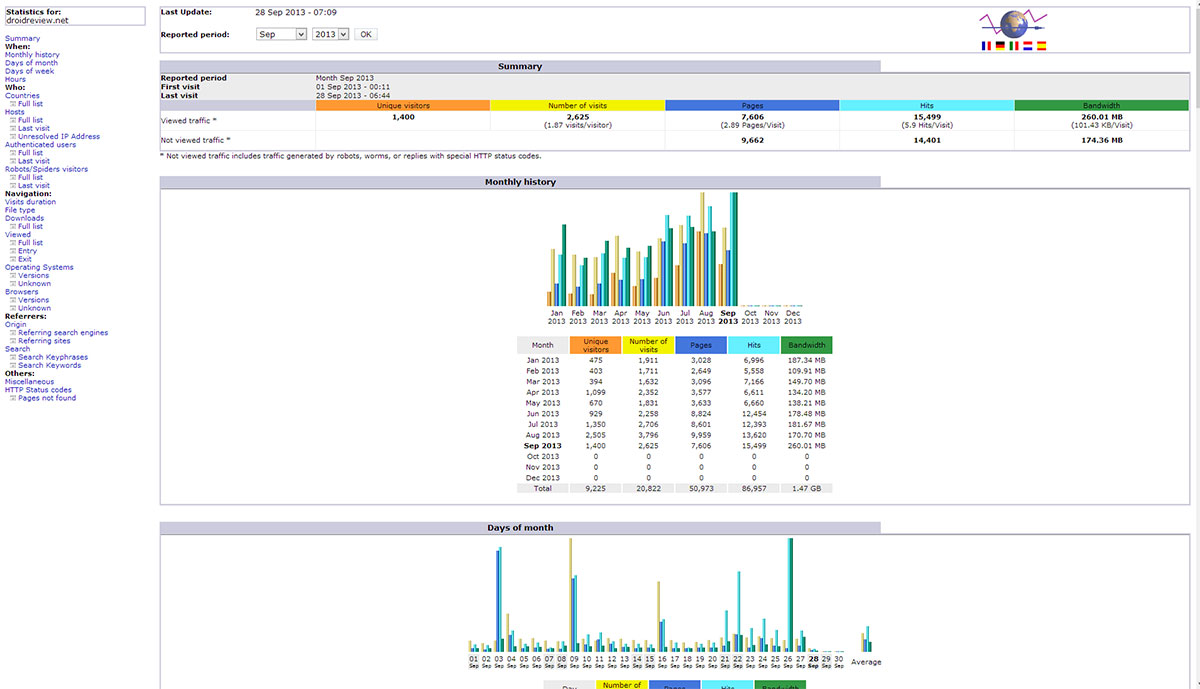This screenshot has width=1200, height=689.
Task: Click the Hits header in monthly table
Action: click(754, 345)
